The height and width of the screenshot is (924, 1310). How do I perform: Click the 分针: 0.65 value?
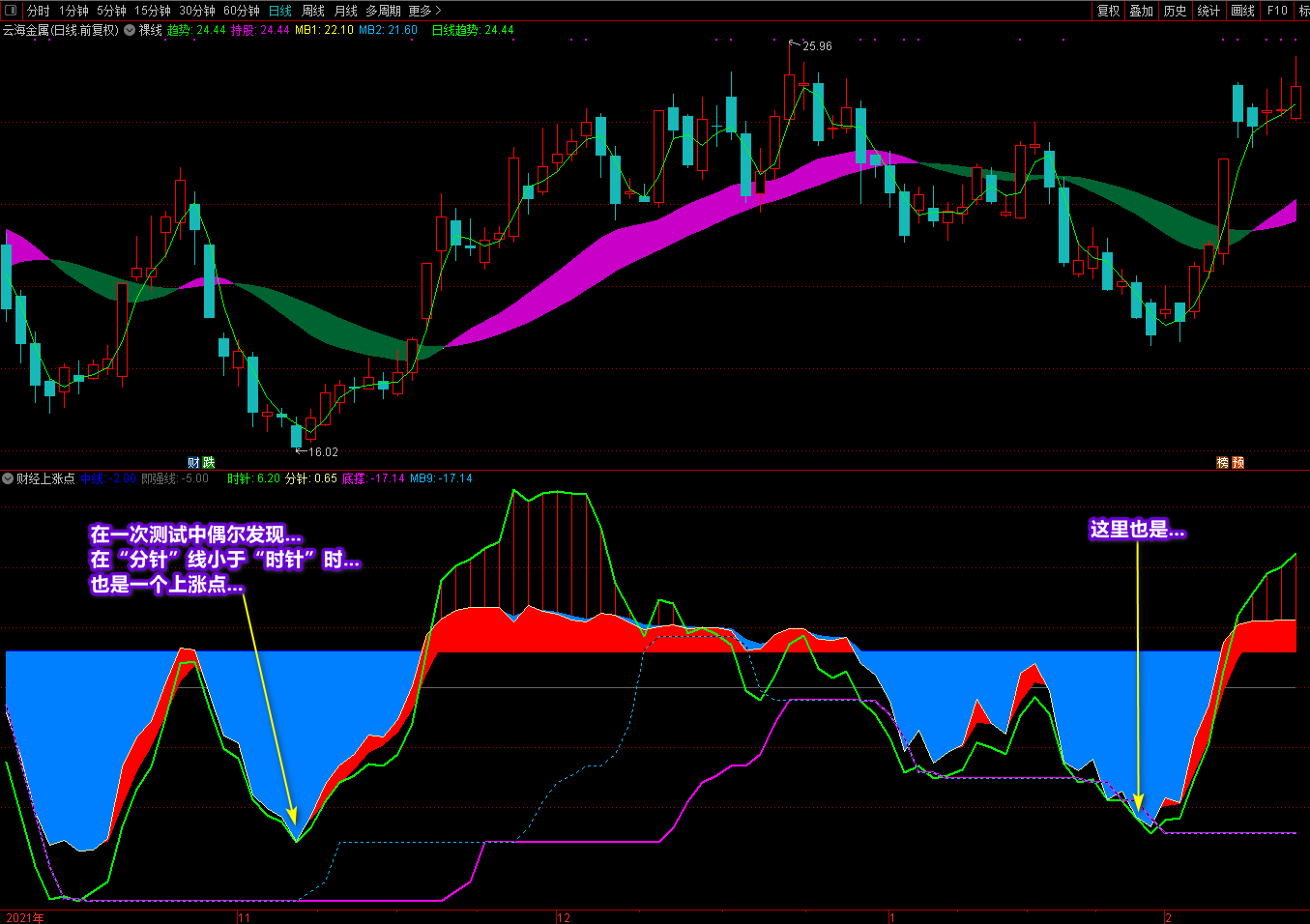(x=311, y=478)
